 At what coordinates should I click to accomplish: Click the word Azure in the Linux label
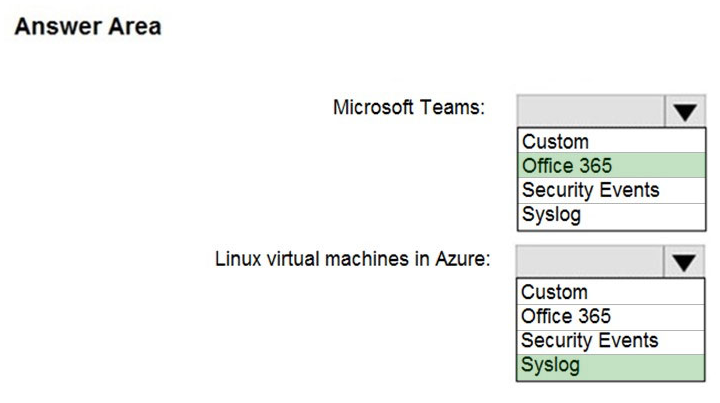(463, 259)
